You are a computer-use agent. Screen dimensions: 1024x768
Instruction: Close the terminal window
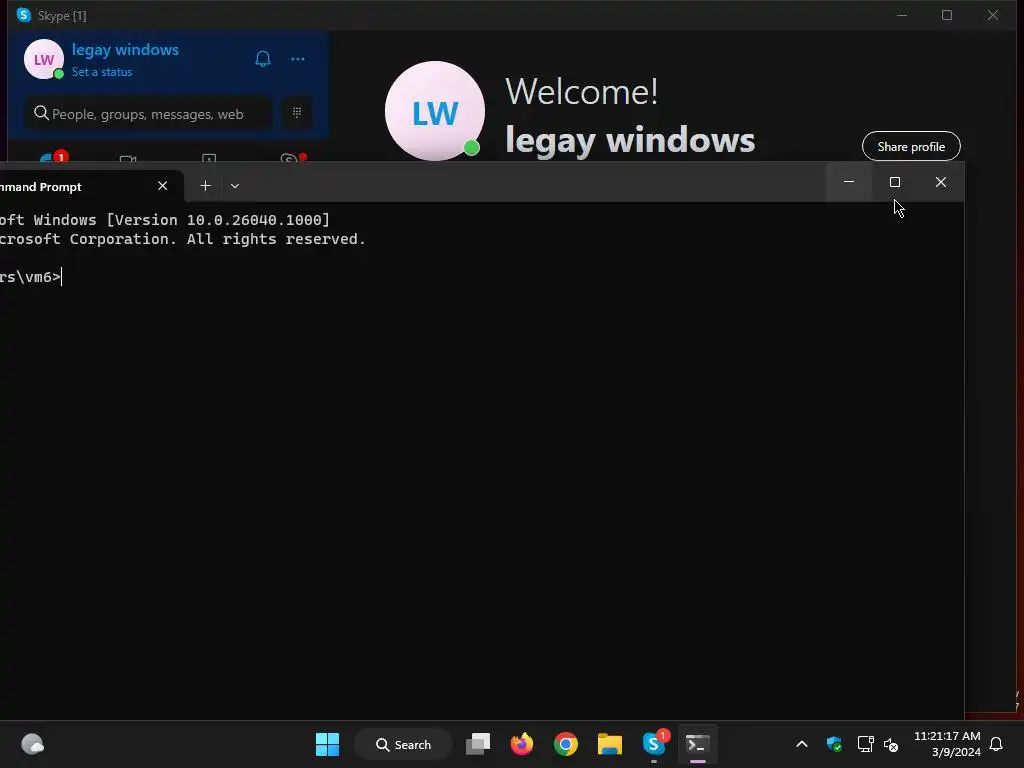click(940, 182)
